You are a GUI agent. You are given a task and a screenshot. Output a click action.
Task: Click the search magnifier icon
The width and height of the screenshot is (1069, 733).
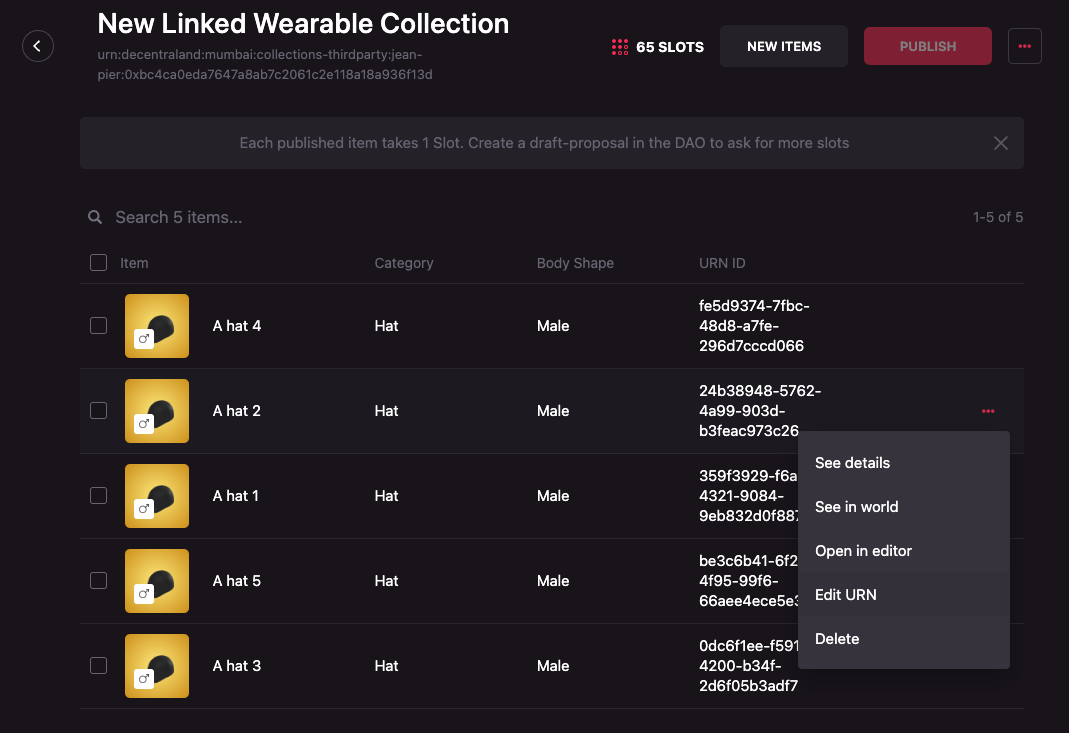[95, 217]
